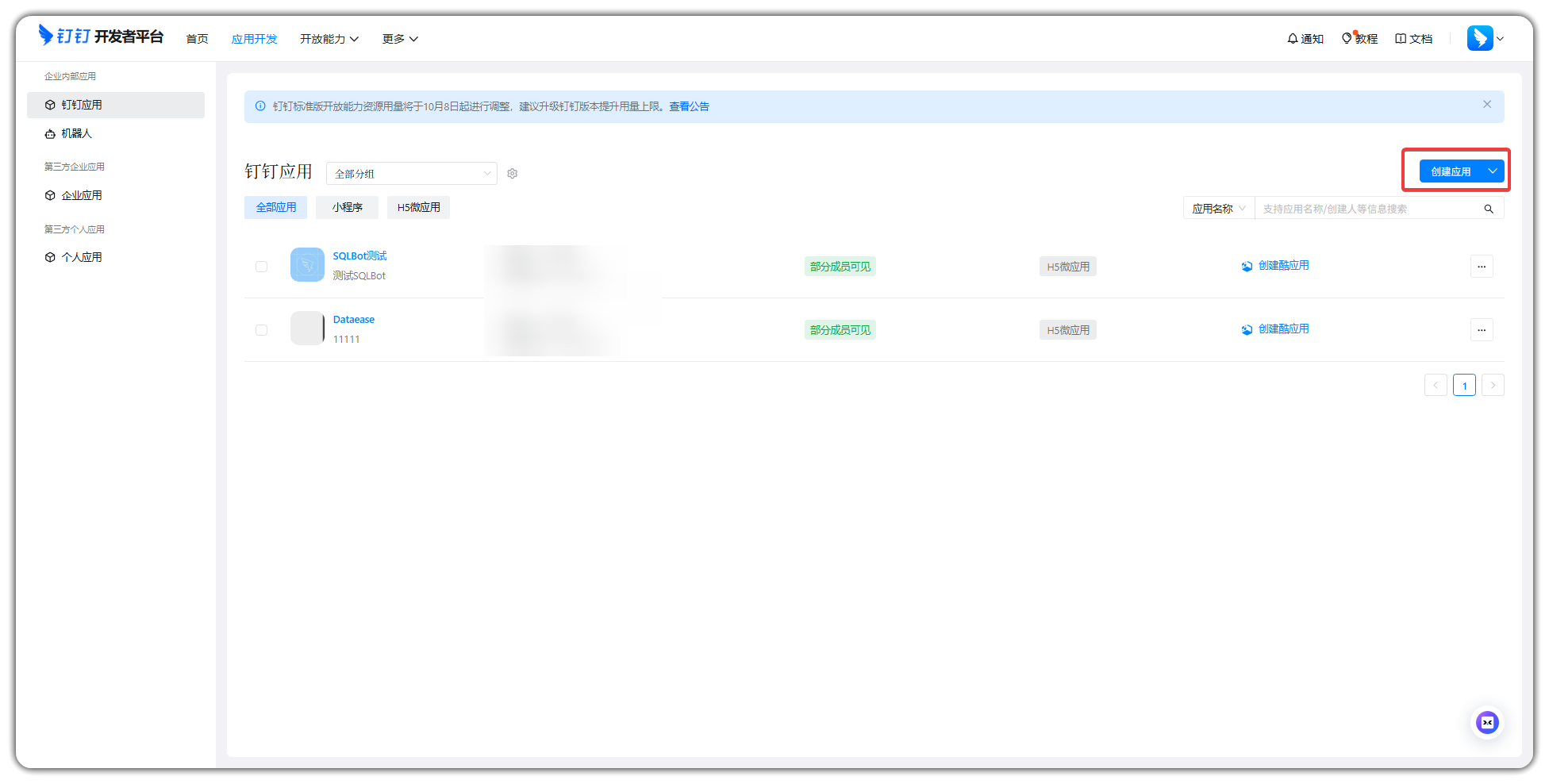Click the application search input field
This screenshot has width=1549, height=784.
[1368, 209]
